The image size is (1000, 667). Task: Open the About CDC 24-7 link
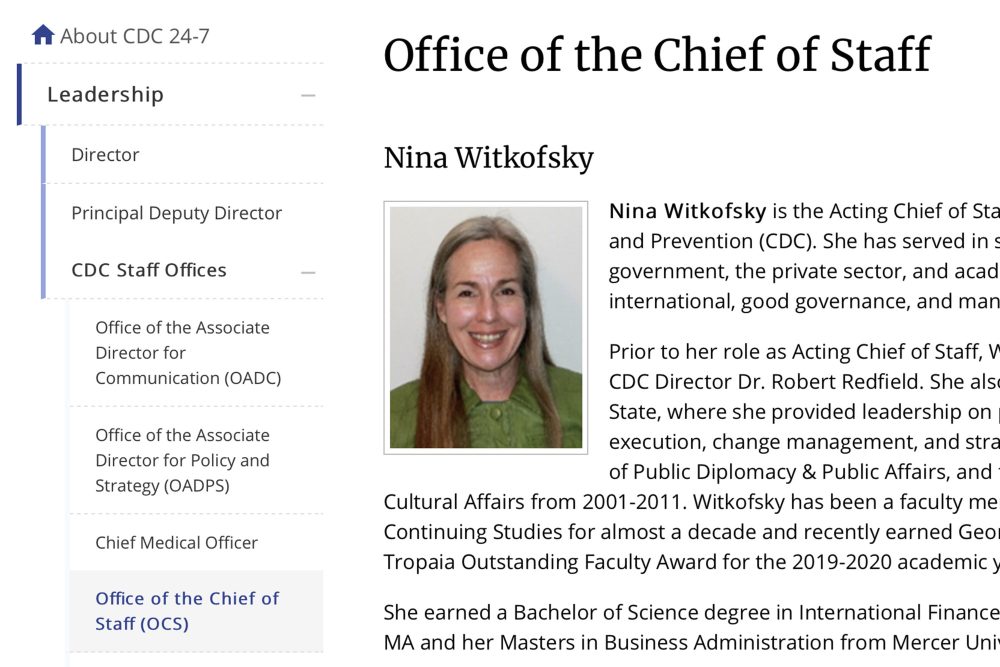[x=134, y=37]
